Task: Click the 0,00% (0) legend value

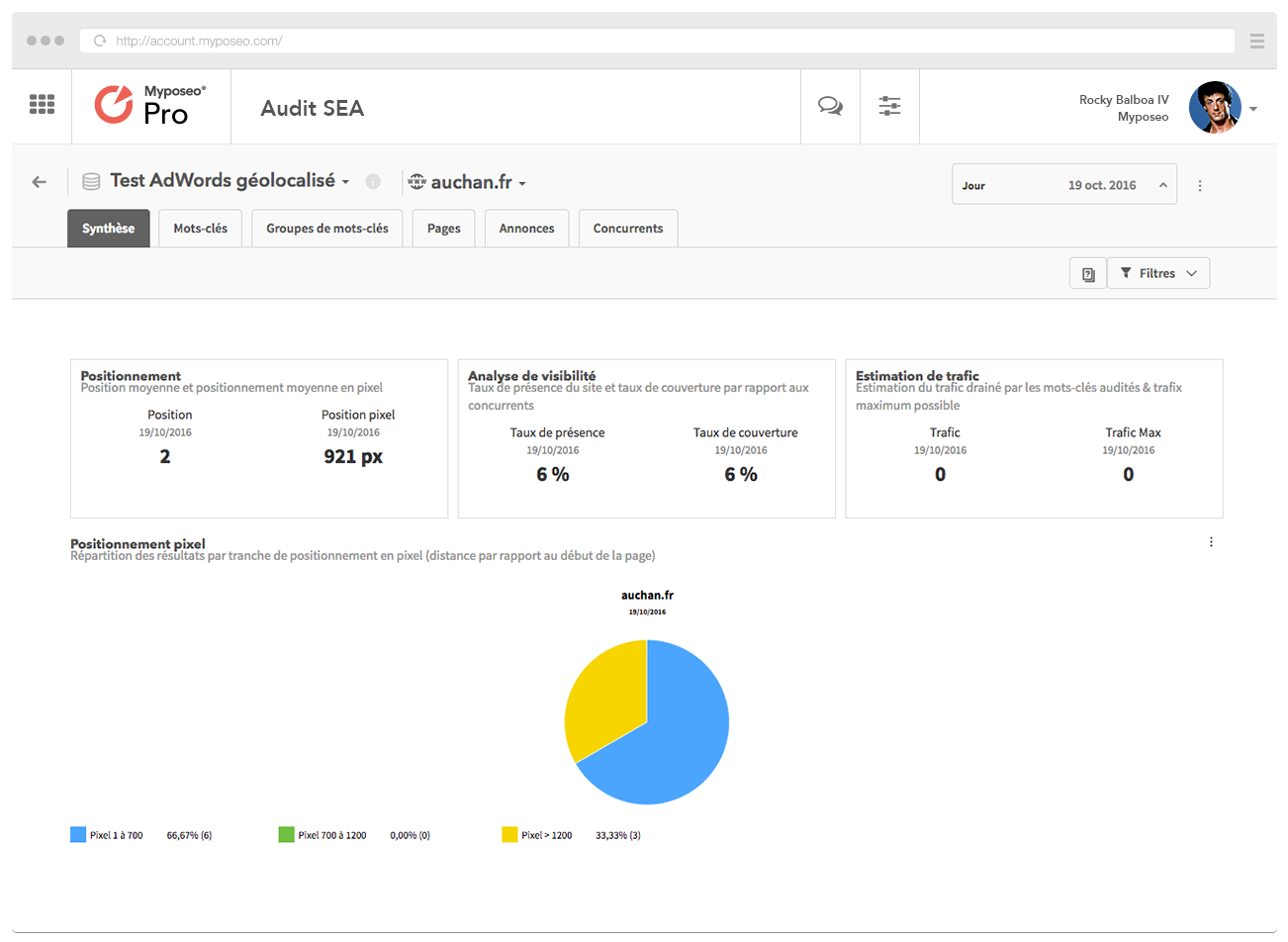Action: tap(410, 835)
